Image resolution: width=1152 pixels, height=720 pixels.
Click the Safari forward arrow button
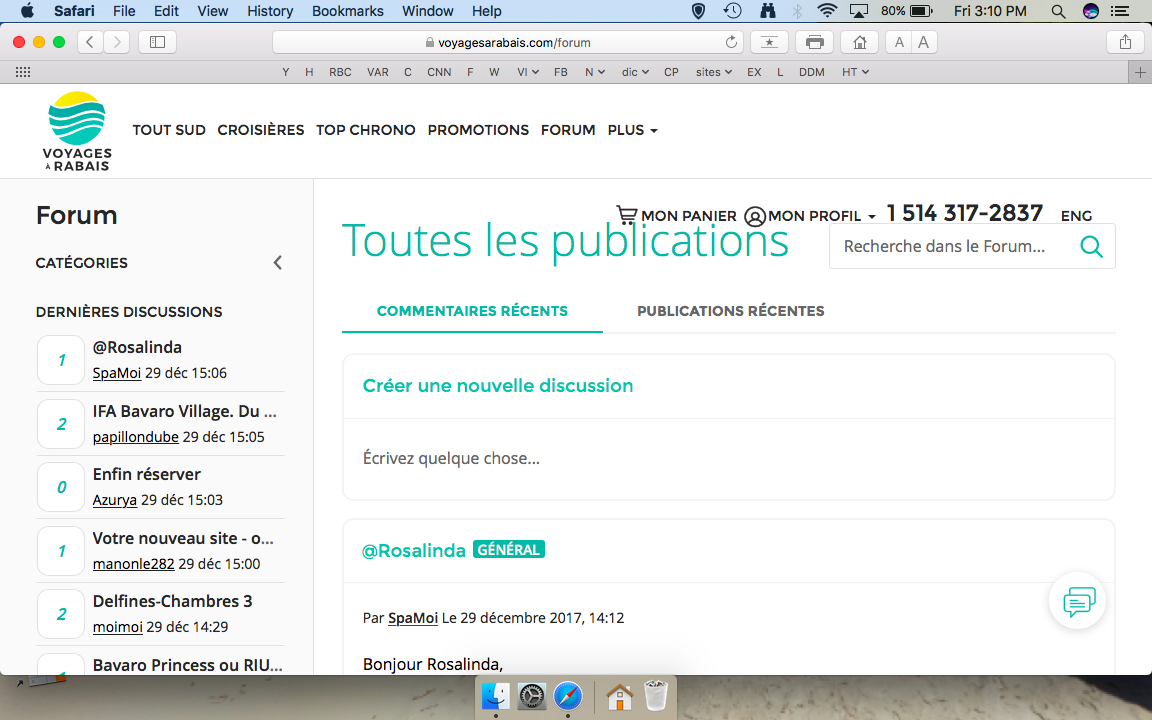point(117,42)
